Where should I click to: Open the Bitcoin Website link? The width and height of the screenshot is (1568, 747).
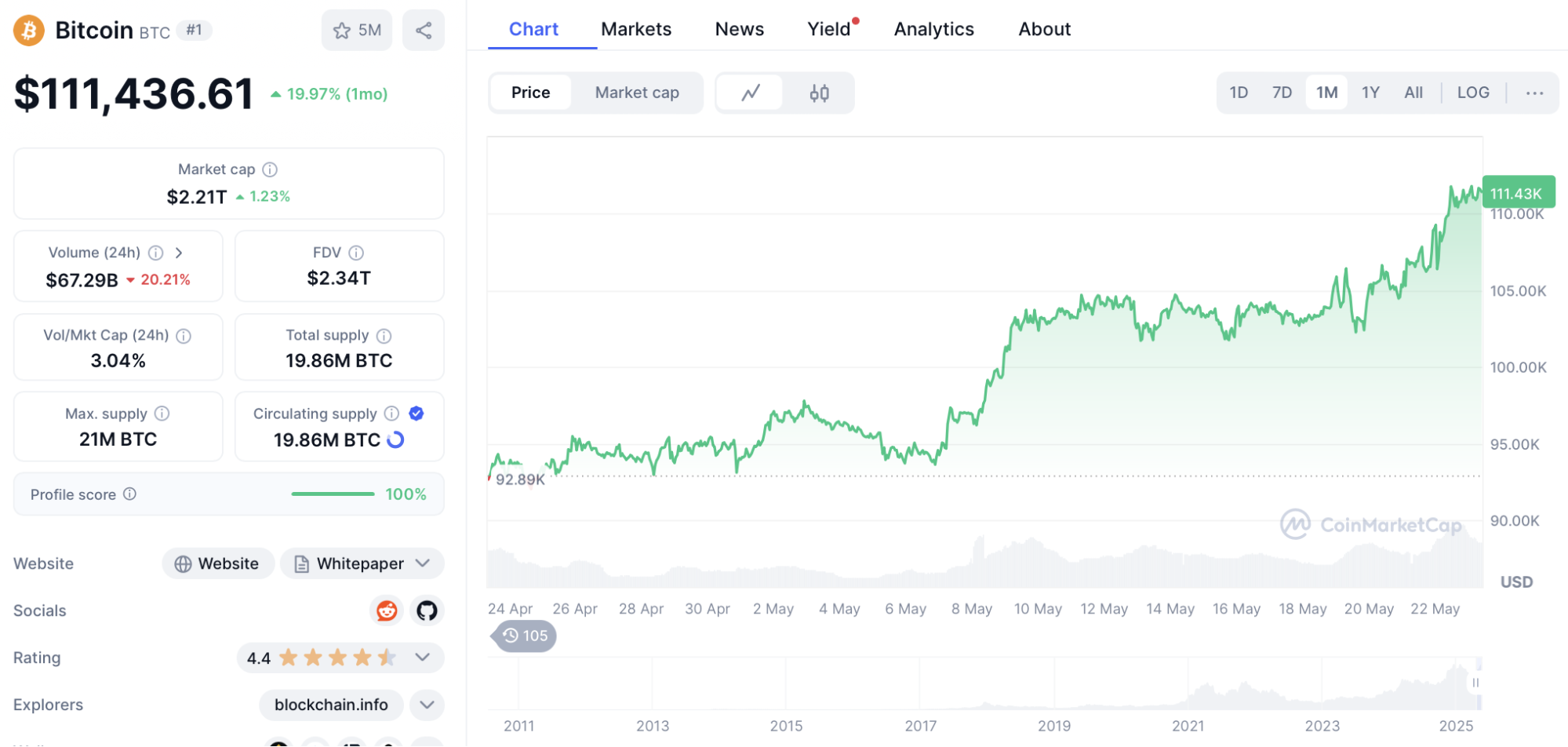pos(217,563)
